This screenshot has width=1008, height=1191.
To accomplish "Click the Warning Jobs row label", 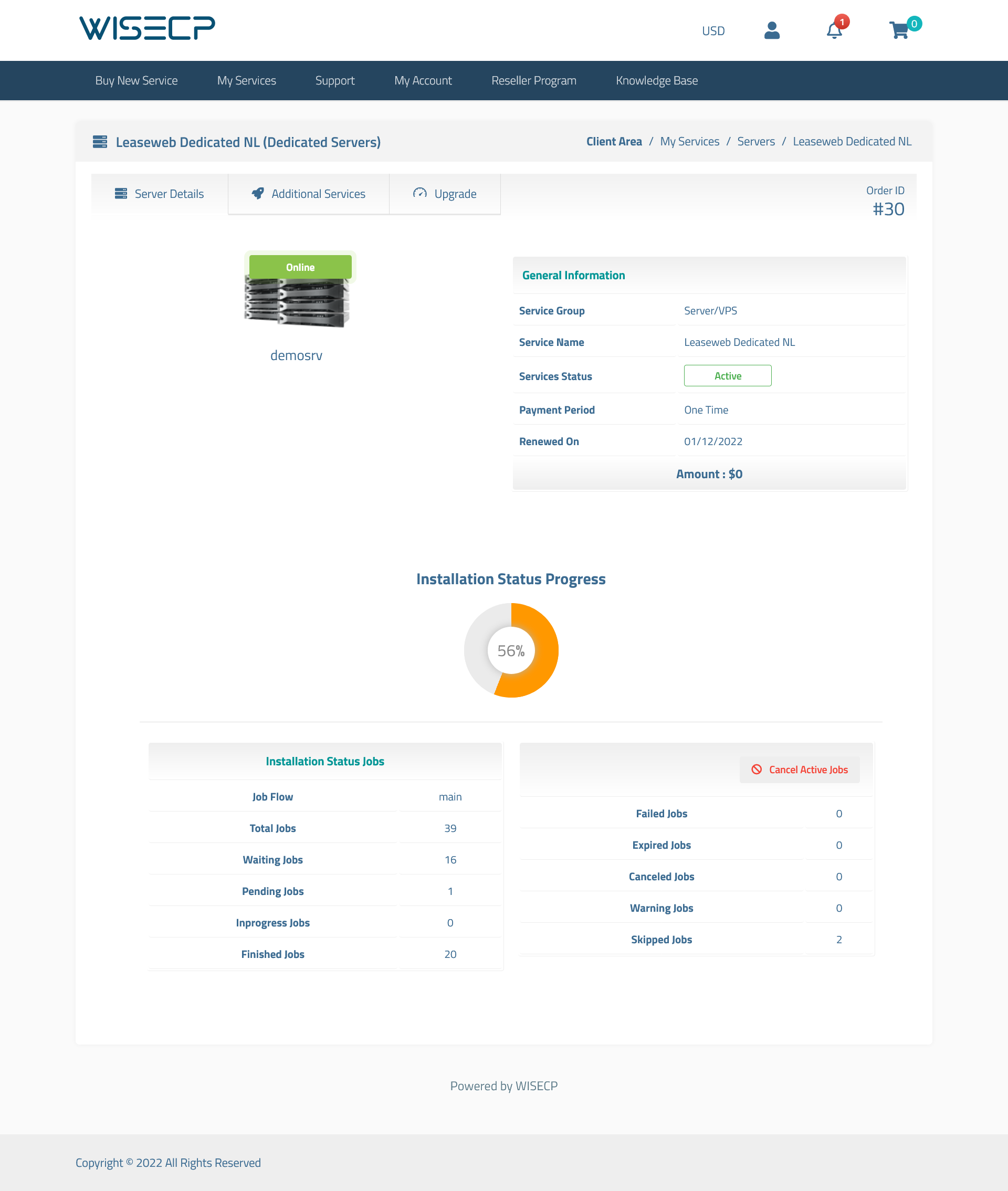I will click(661, 908).
